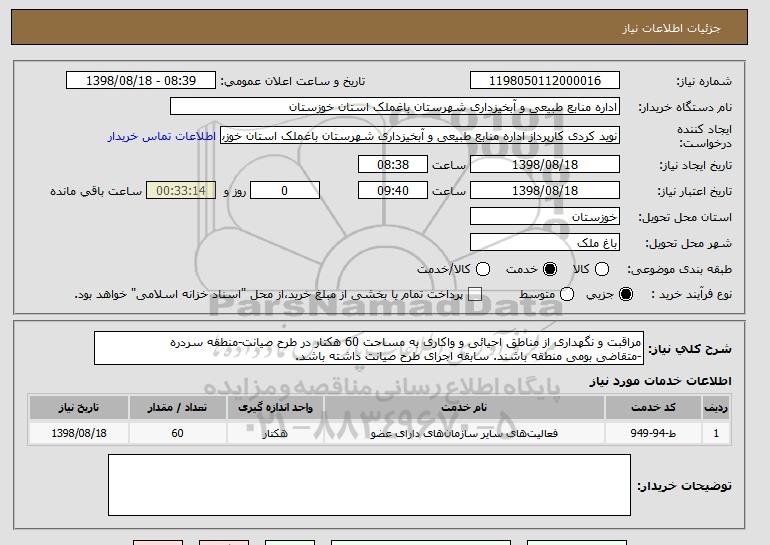770x545 pixels.
Task: Click the نام خدمت column header
Action: (464, 408)
